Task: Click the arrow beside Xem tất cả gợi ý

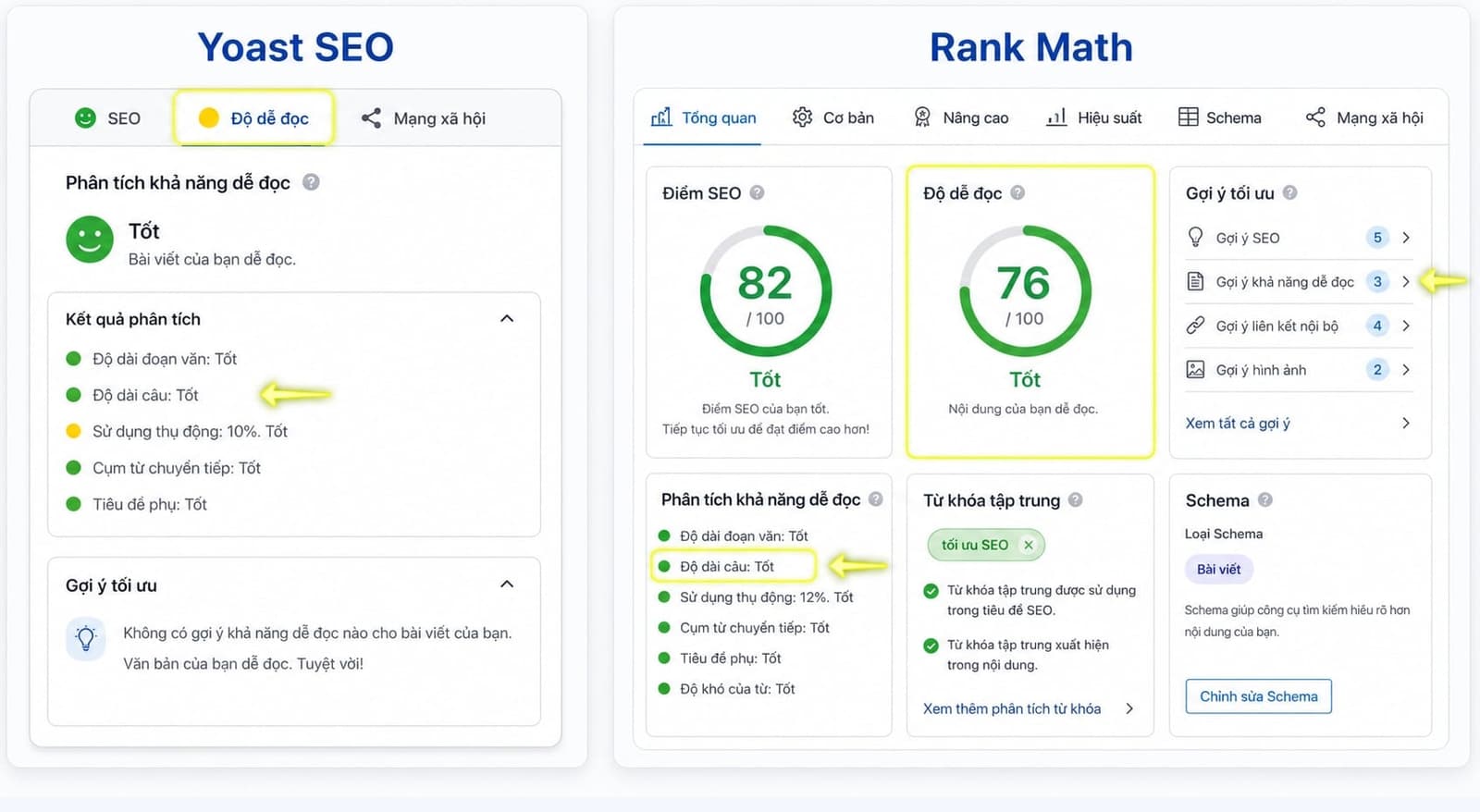Action: pos(1406,423)
